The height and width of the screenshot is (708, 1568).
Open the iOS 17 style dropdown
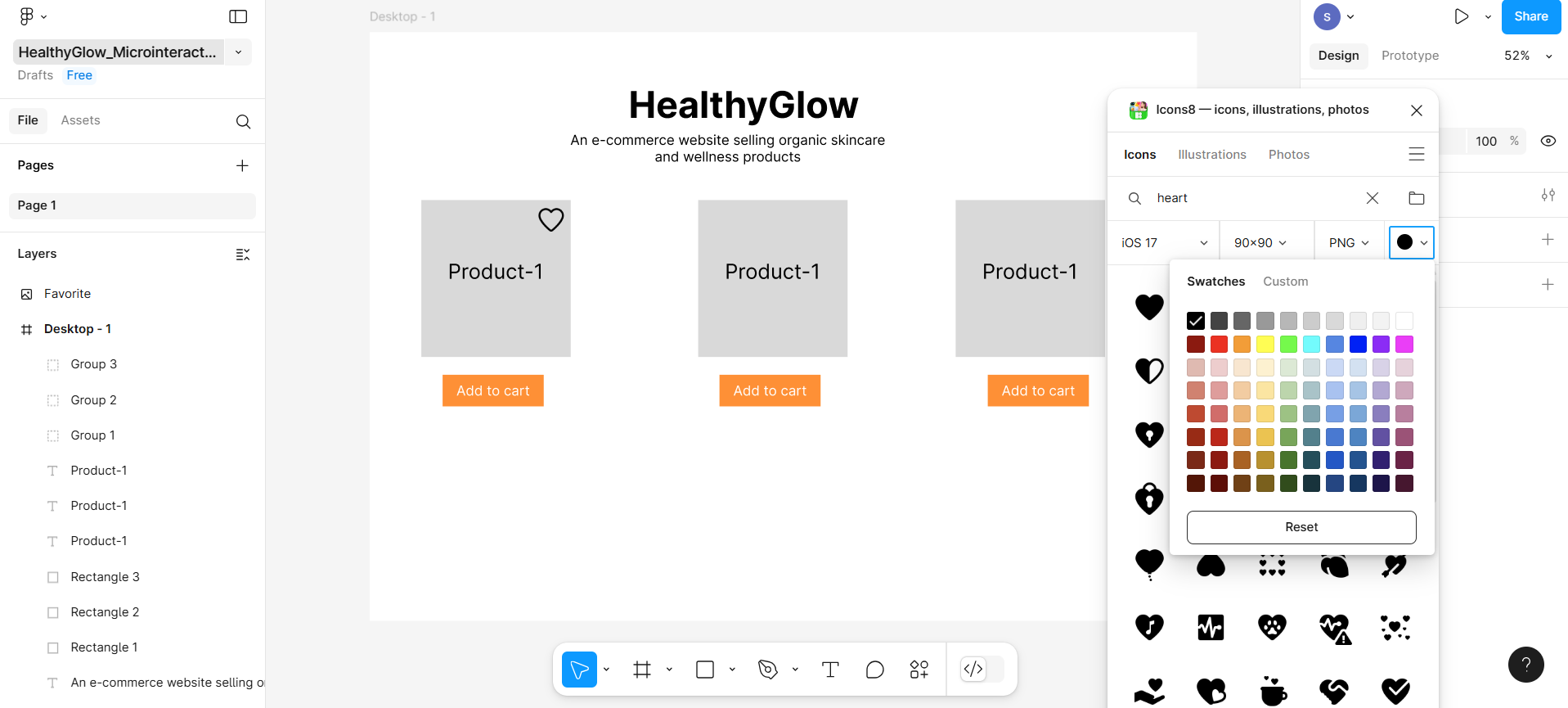(1163, 243)
